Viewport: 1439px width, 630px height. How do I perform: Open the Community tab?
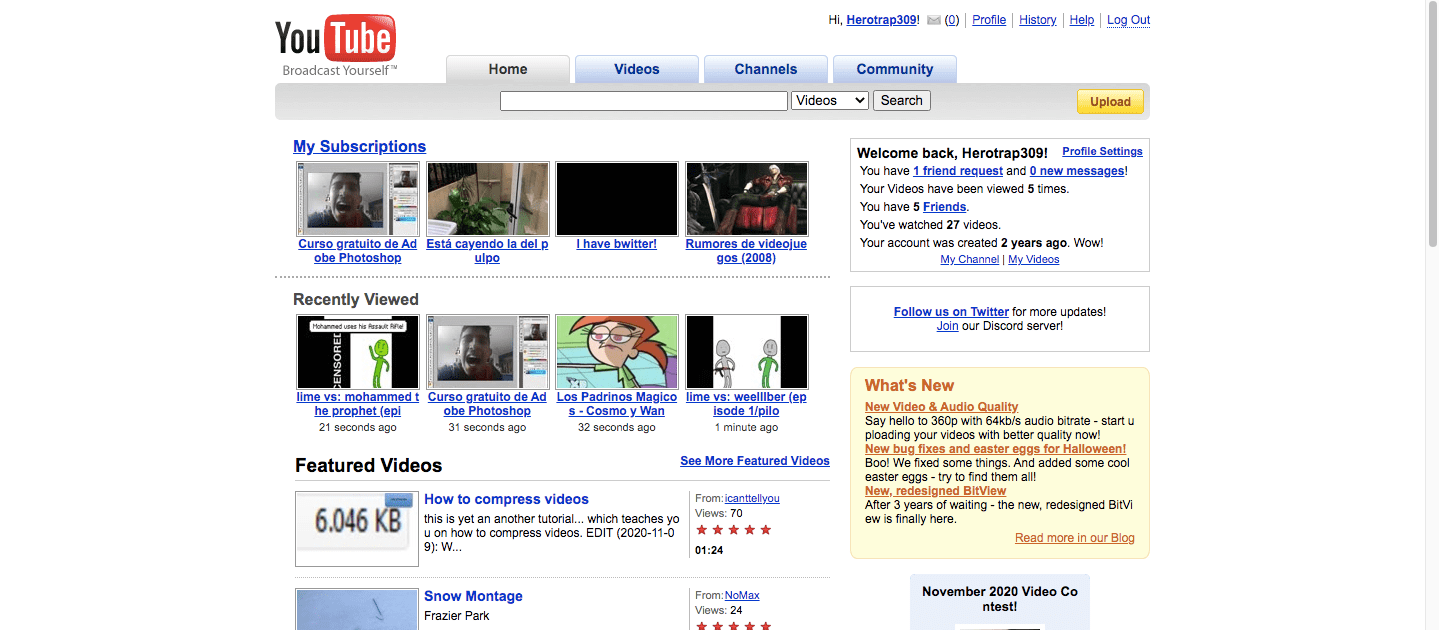(894, 68)
